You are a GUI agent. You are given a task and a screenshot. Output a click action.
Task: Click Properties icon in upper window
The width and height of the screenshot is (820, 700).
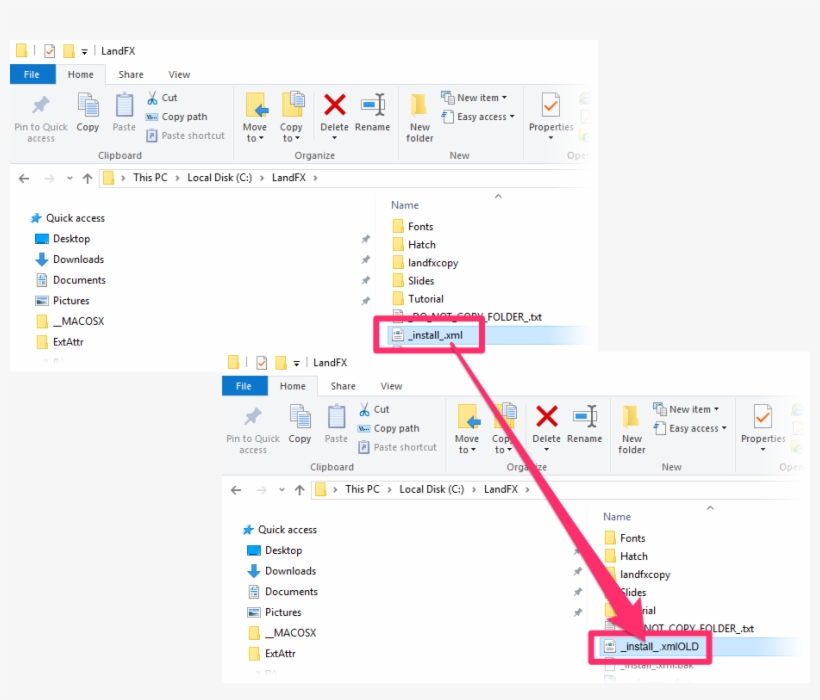pyautogui.click(x=551, y=105)
